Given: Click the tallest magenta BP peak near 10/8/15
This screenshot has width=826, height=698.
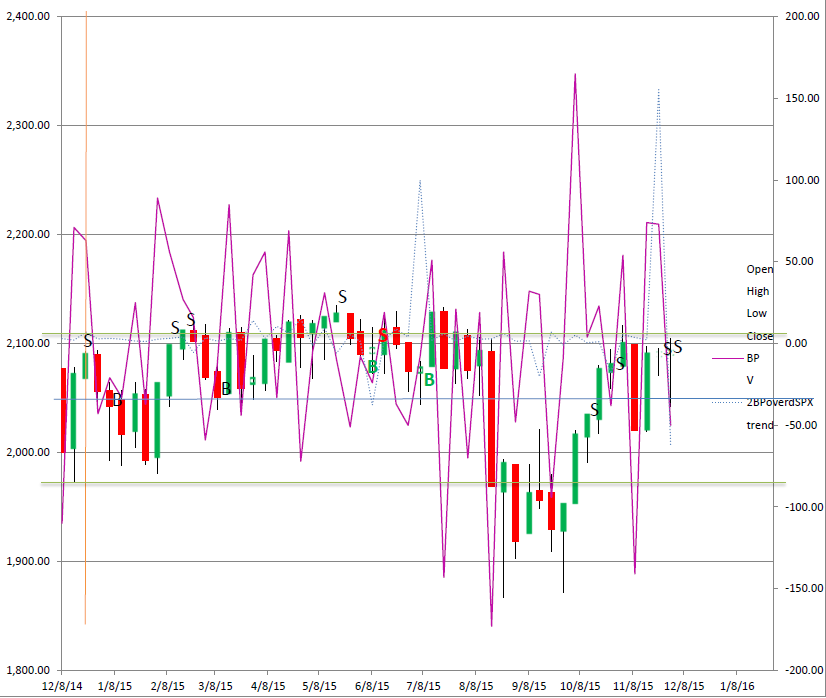Looking at the screenshot, I should [x=575, y=74].
